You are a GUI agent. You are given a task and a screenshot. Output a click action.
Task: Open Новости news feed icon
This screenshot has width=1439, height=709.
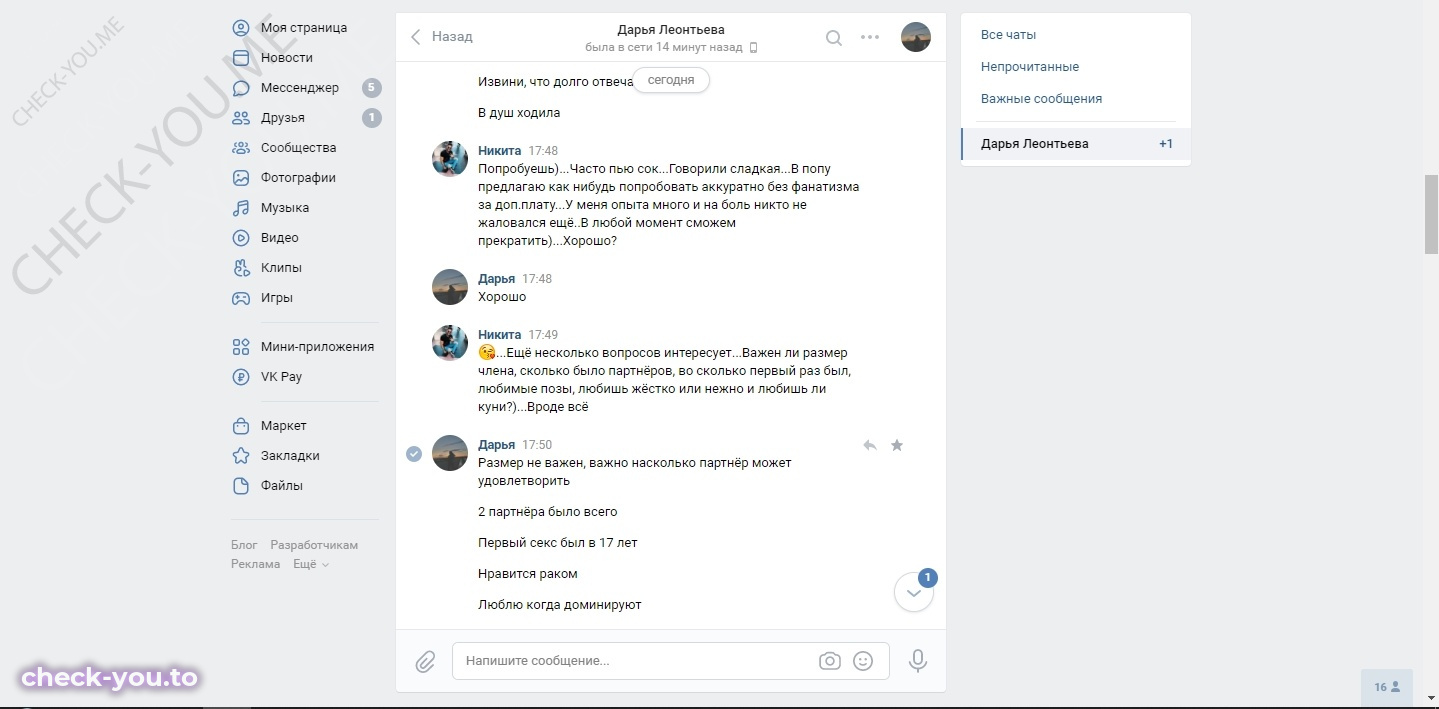click(241, 58)
